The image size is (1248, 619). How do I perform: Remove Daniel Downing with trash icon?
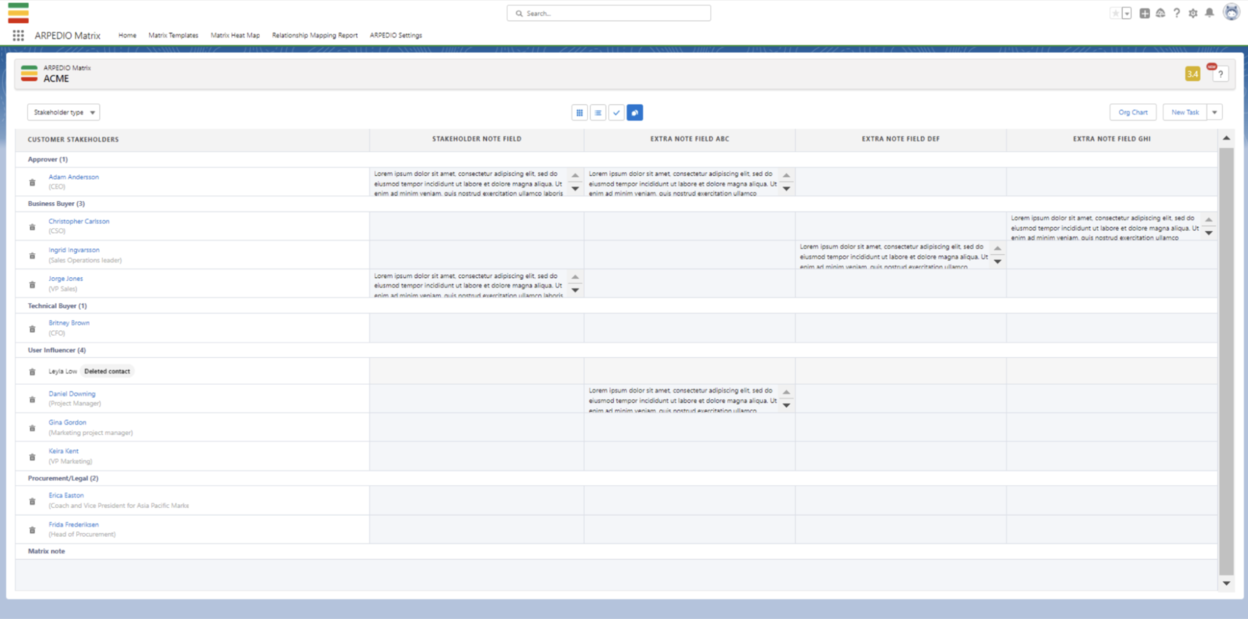pyautogui.click(x=32, y=399)
